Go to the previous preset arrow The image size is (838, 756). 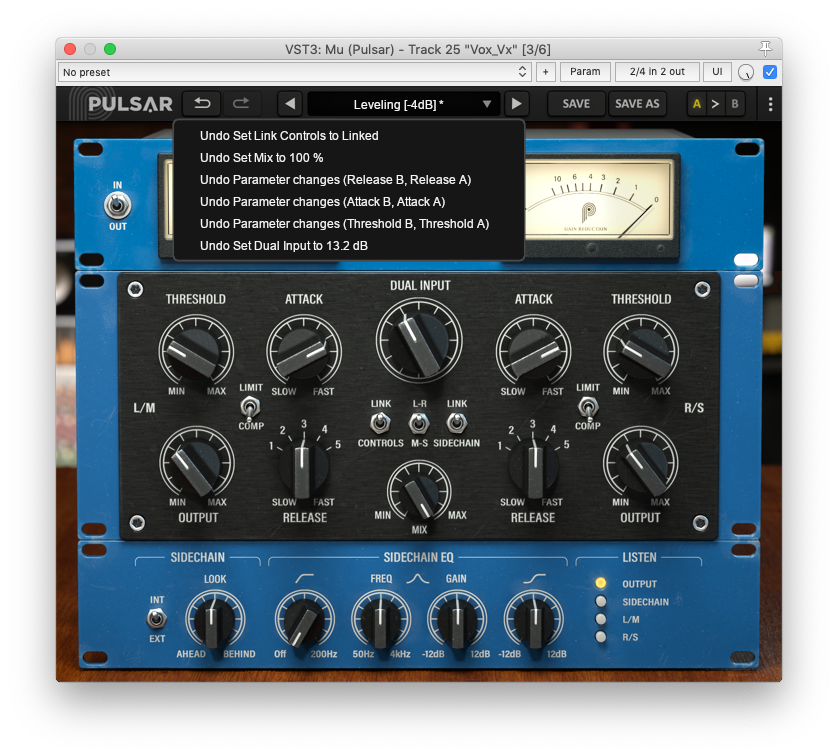tap(290, 104)
